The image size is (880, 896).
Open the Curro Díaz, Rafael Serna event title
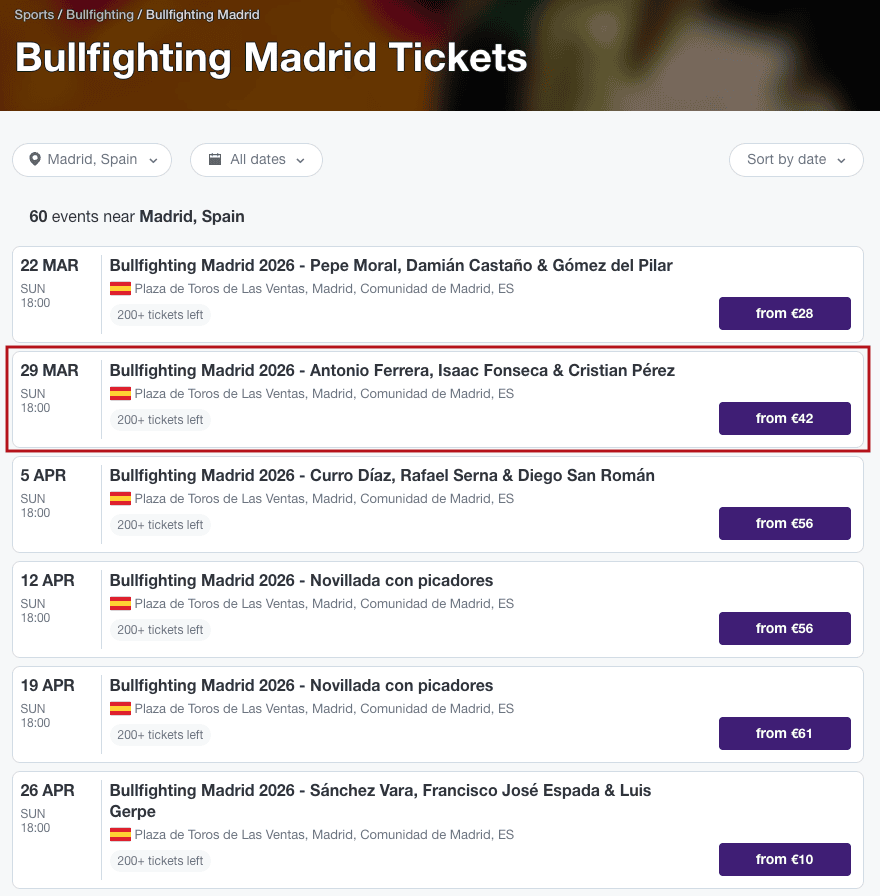(382, 475)
